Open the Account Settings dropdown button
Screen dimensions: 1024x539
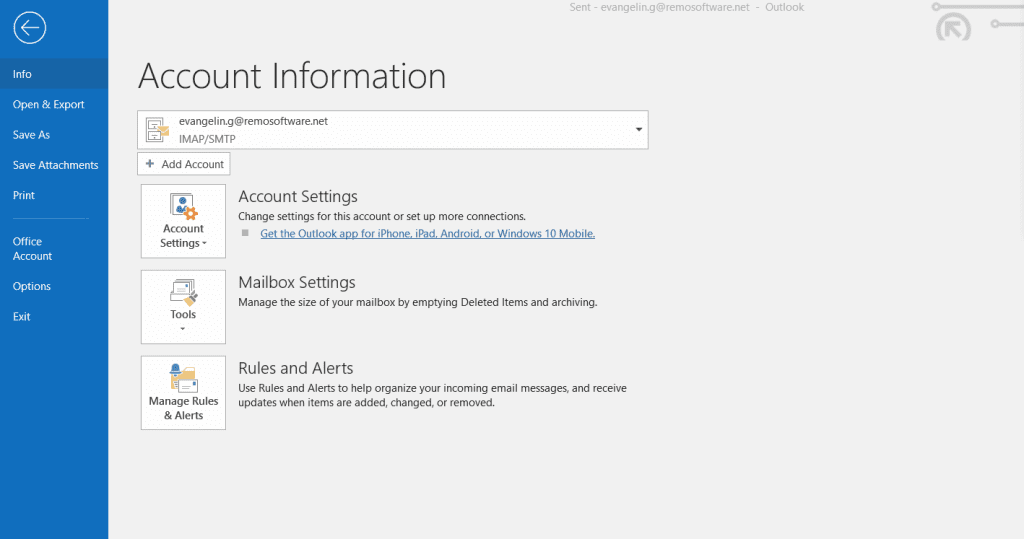[184, 221]
